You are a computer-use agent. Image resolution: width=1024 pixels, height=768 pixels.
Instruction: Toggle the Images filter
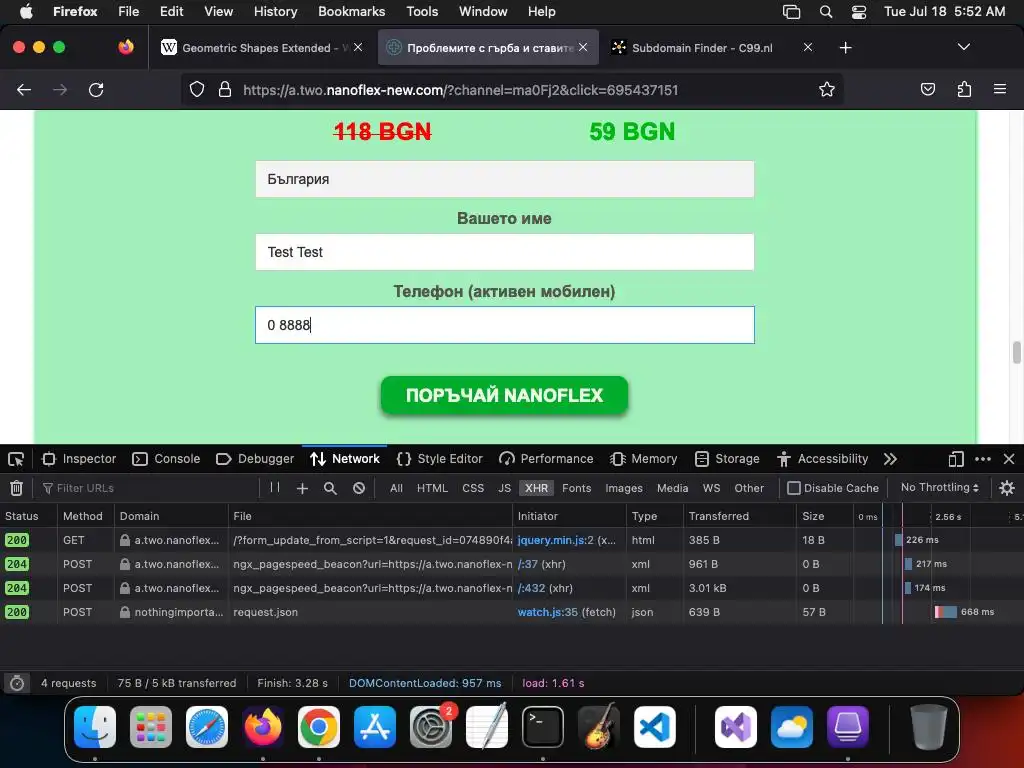624,488
